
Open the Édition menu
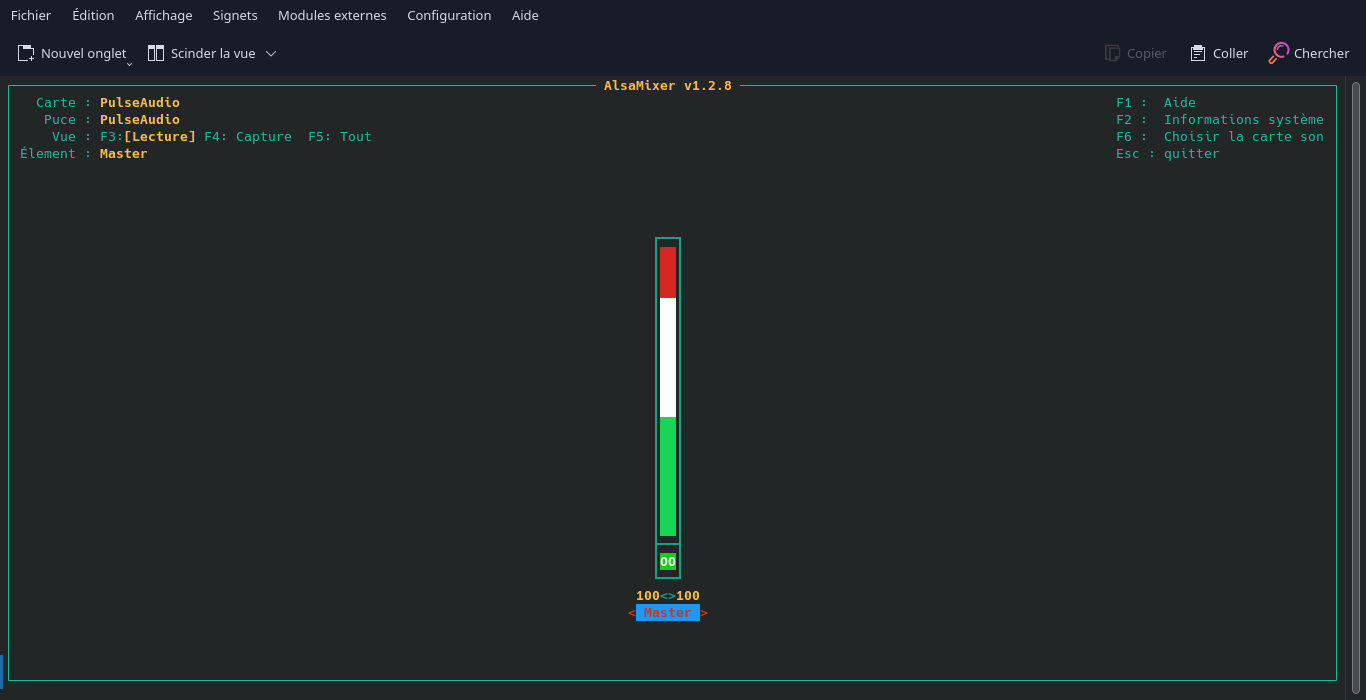(x=93, y=15)
